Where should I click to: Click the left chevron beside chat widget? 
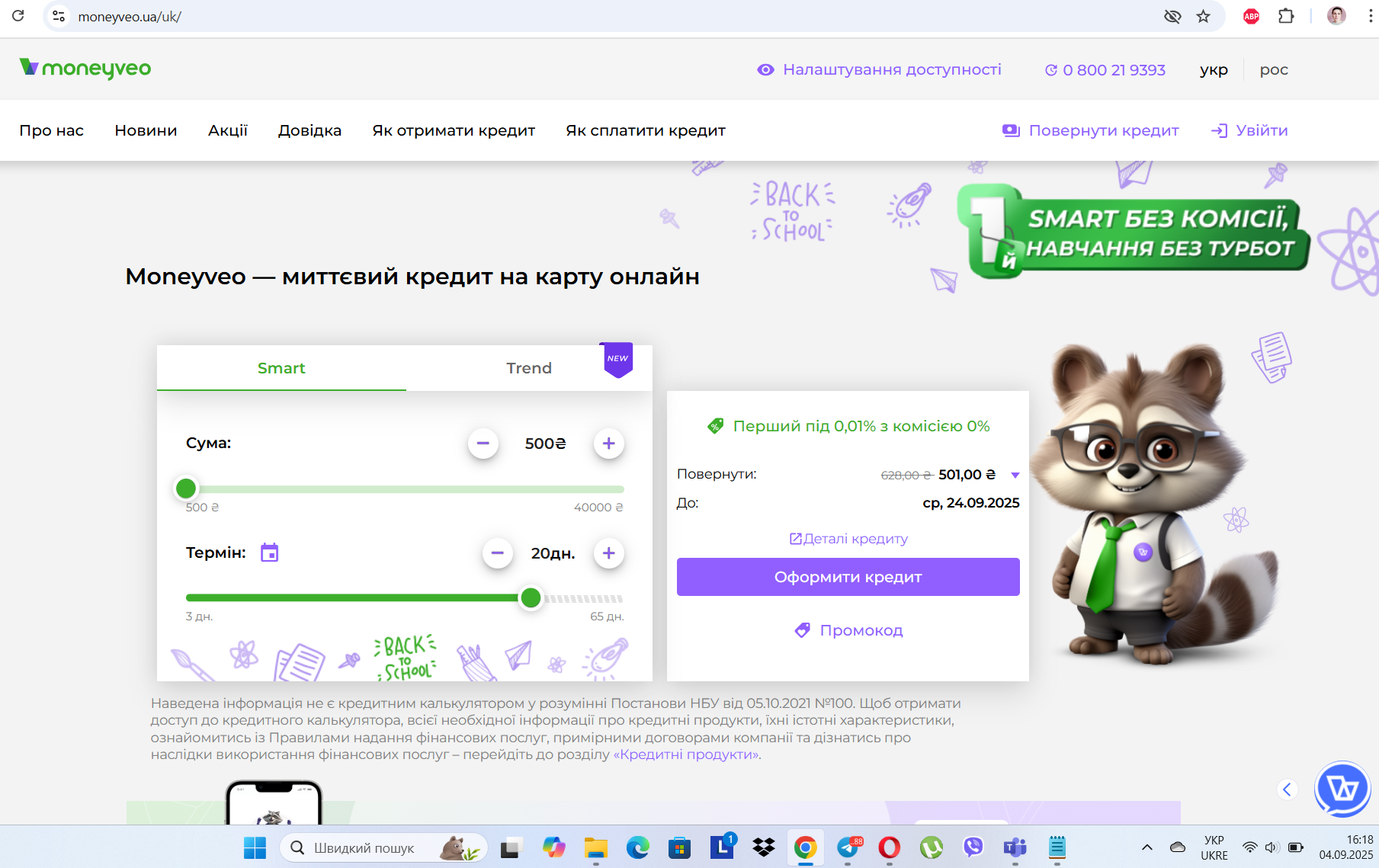point(1288,790)
